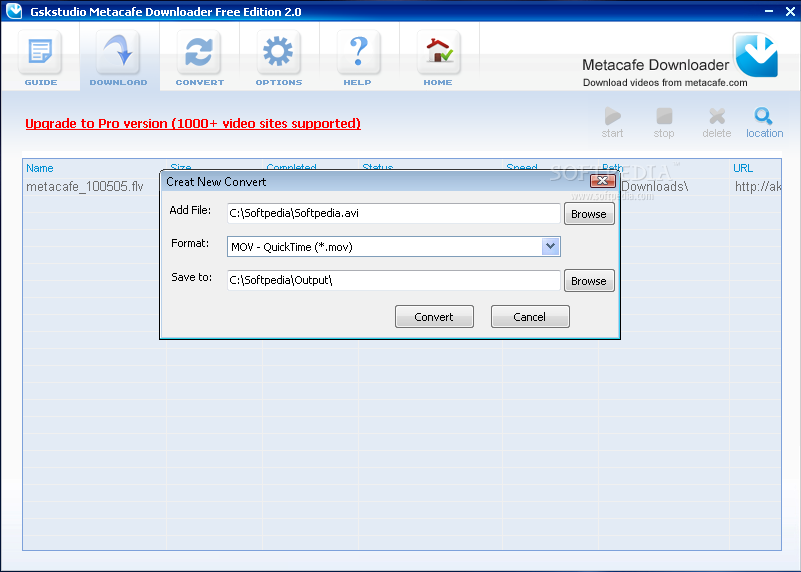
Task: Focus the Add File input field
Action: coord(393,213)
